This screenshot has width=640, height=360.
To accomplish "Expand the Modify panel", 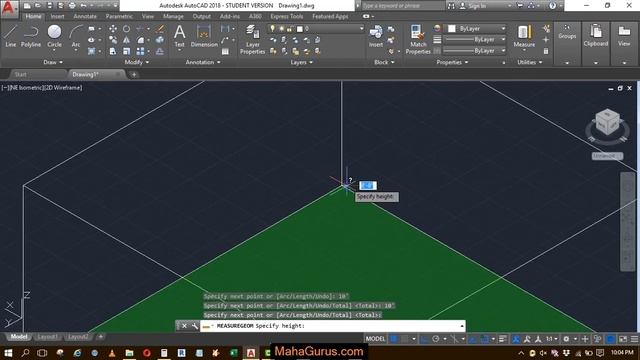I will coord(137,62).
